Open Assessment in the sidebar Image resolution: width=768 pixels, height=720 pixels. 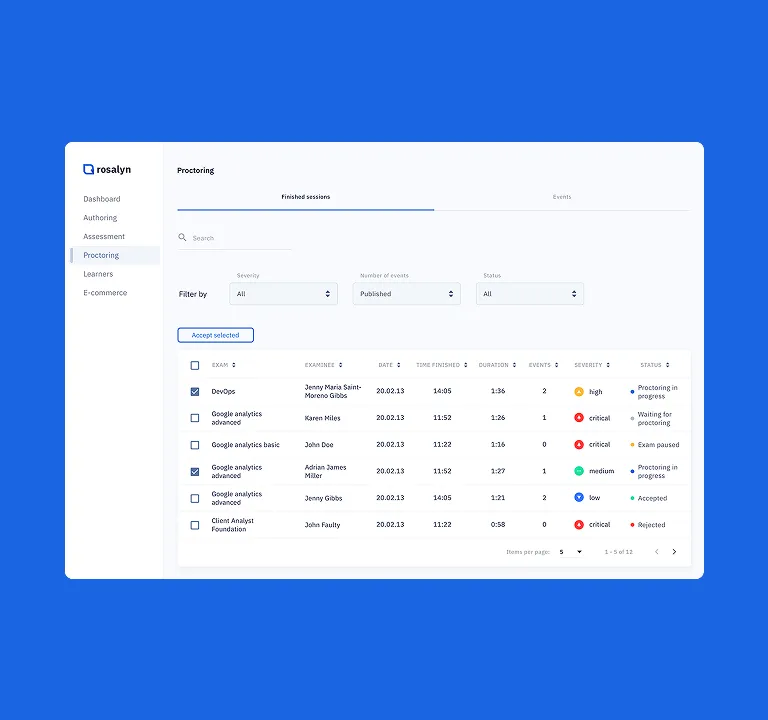tap(104, 236)
